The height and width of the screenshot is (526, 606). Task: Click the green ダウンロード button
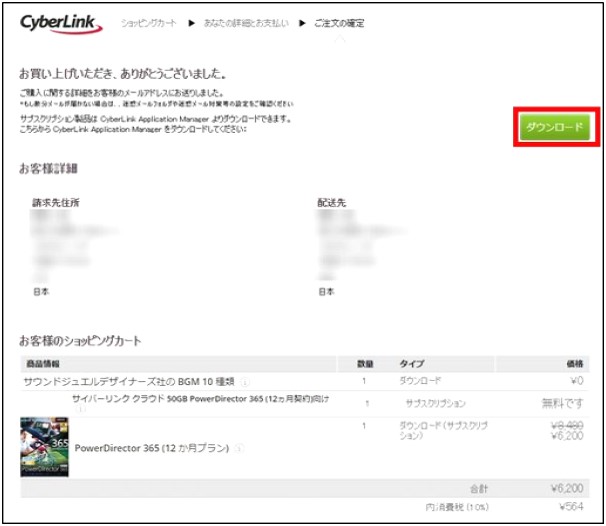pyautogui.click(x=554, y=127)
